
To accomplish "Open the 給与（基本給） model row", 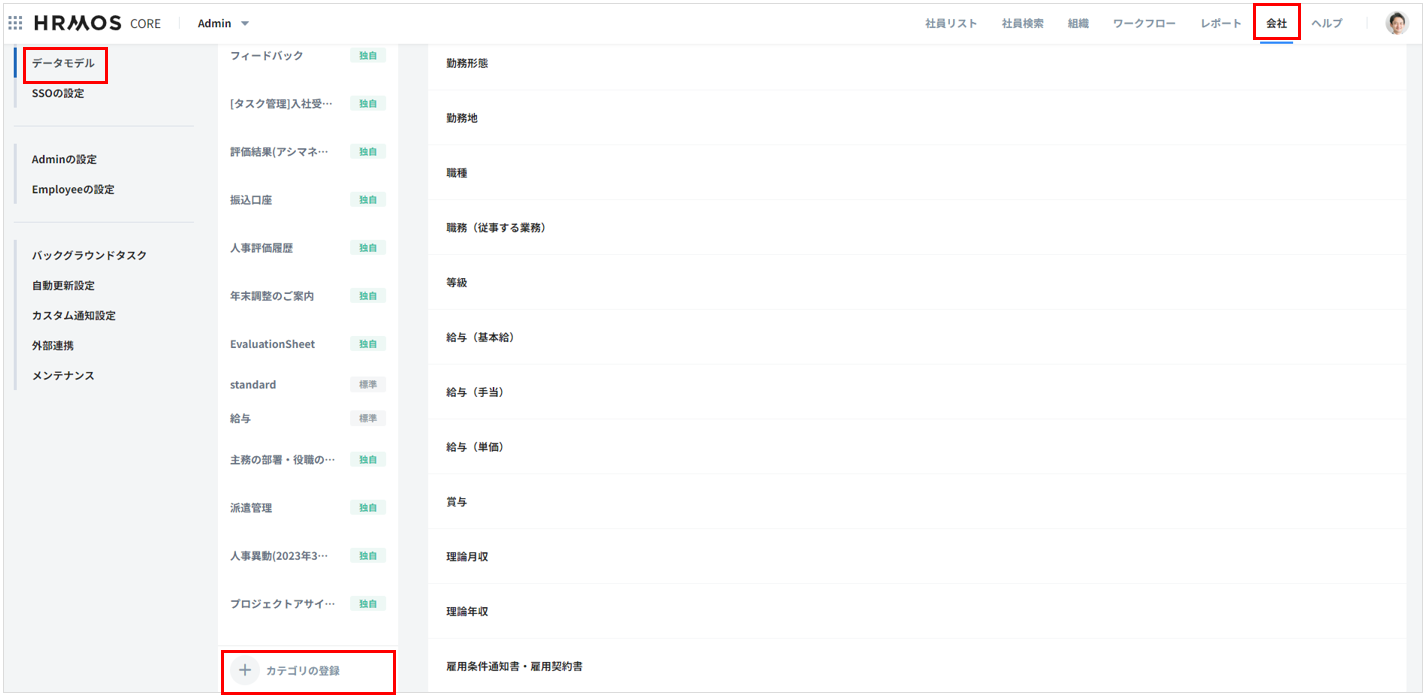I will pos(480,337).
